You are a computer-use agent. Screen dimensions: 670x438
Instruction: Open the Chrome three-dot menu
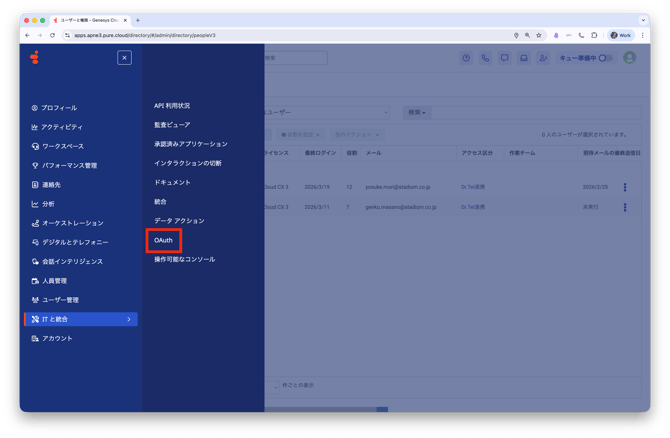point(643,35)
